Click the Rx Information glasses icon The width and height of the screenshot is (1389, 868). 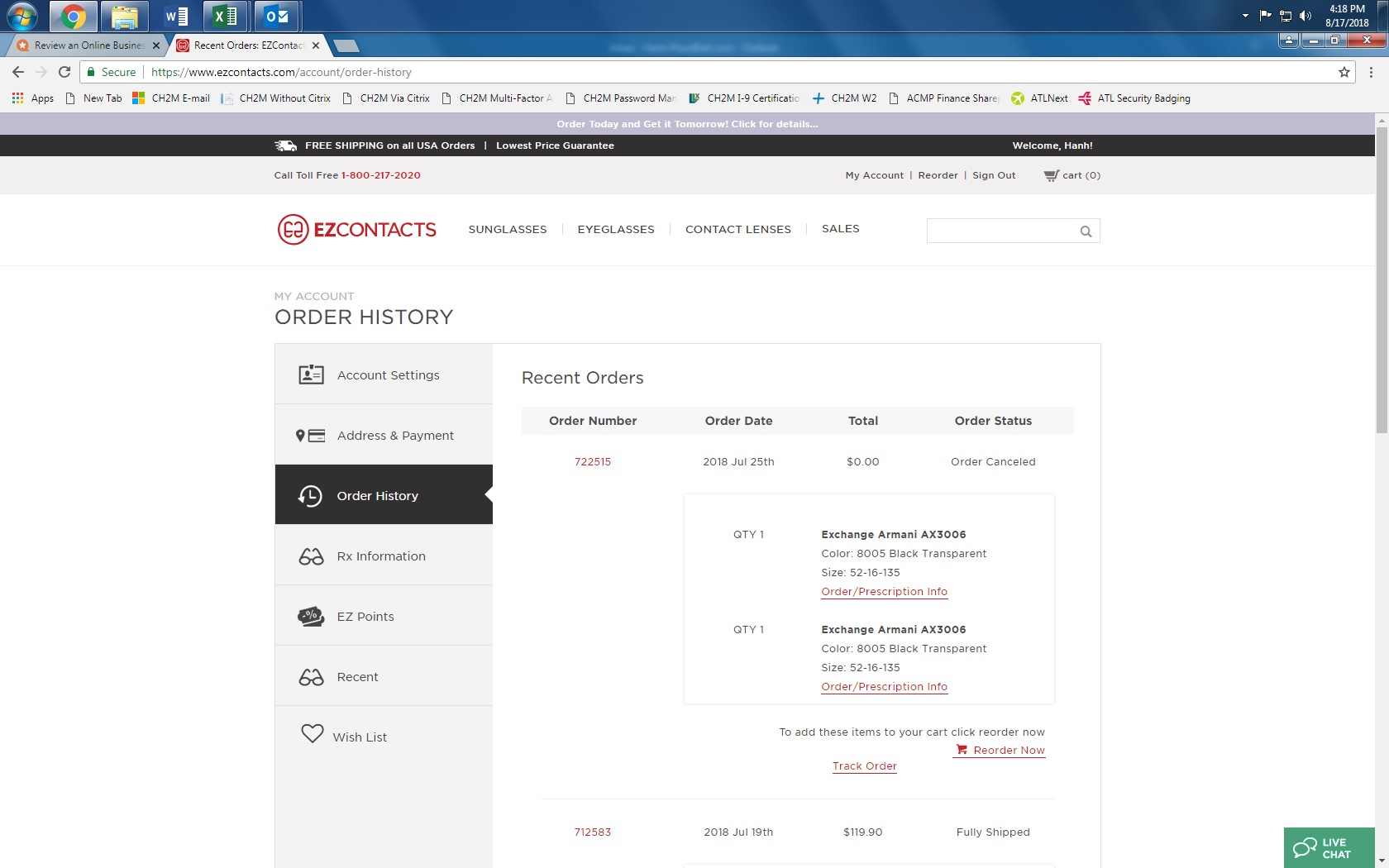pyautogui.click(x=311, y=556)
